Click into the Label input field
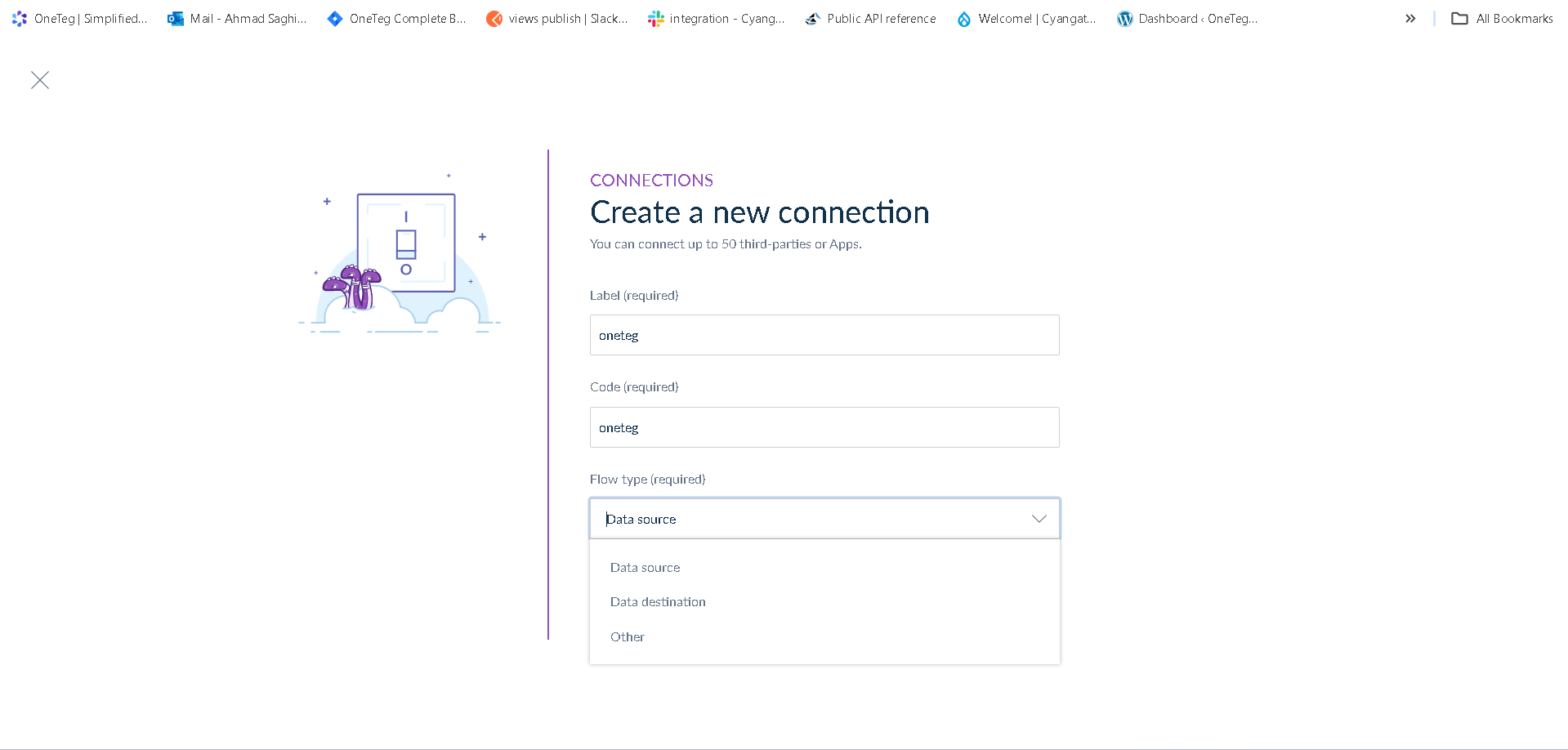1568x750 pixels. tap(824, 335)
